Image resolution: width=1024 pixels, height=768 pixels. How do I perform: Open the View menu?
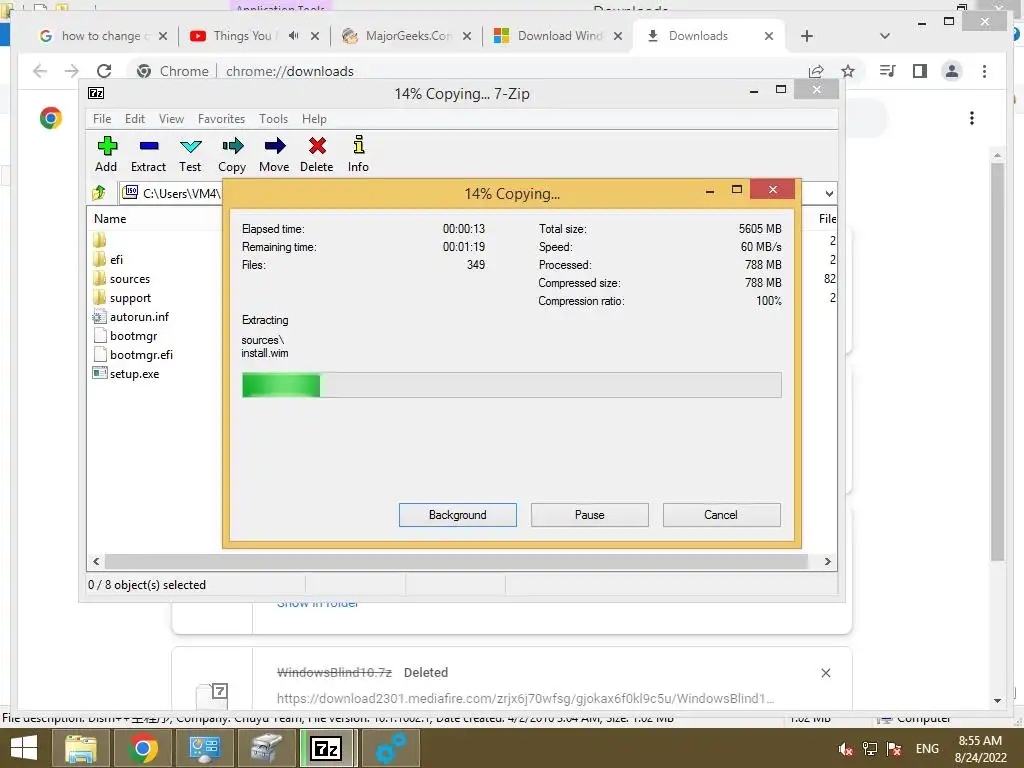[x=171, y=119]
